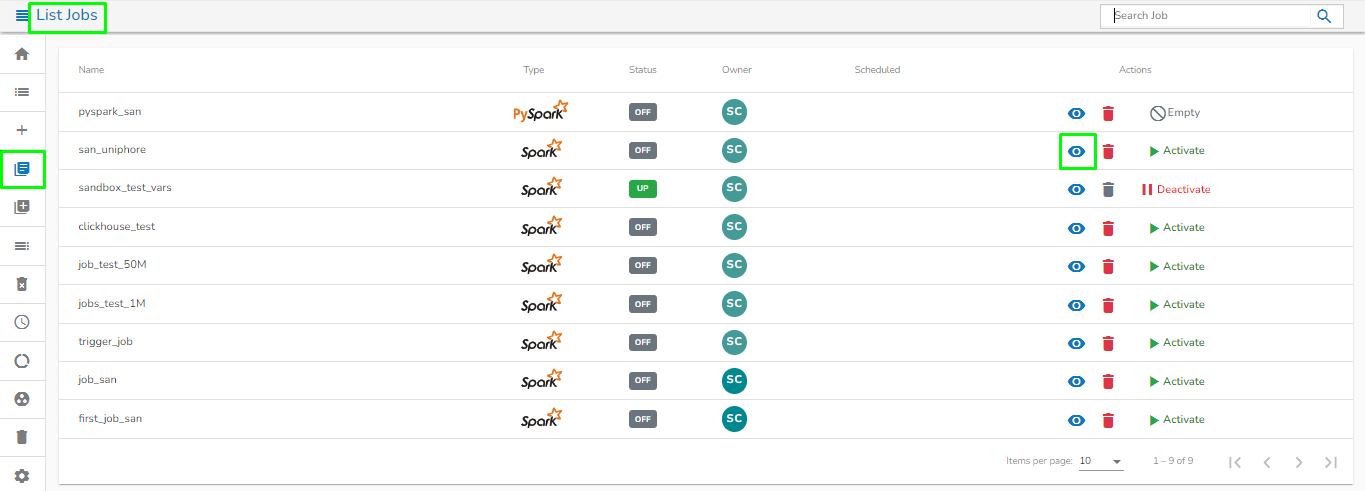Click the home icon in sidebar

22,54
